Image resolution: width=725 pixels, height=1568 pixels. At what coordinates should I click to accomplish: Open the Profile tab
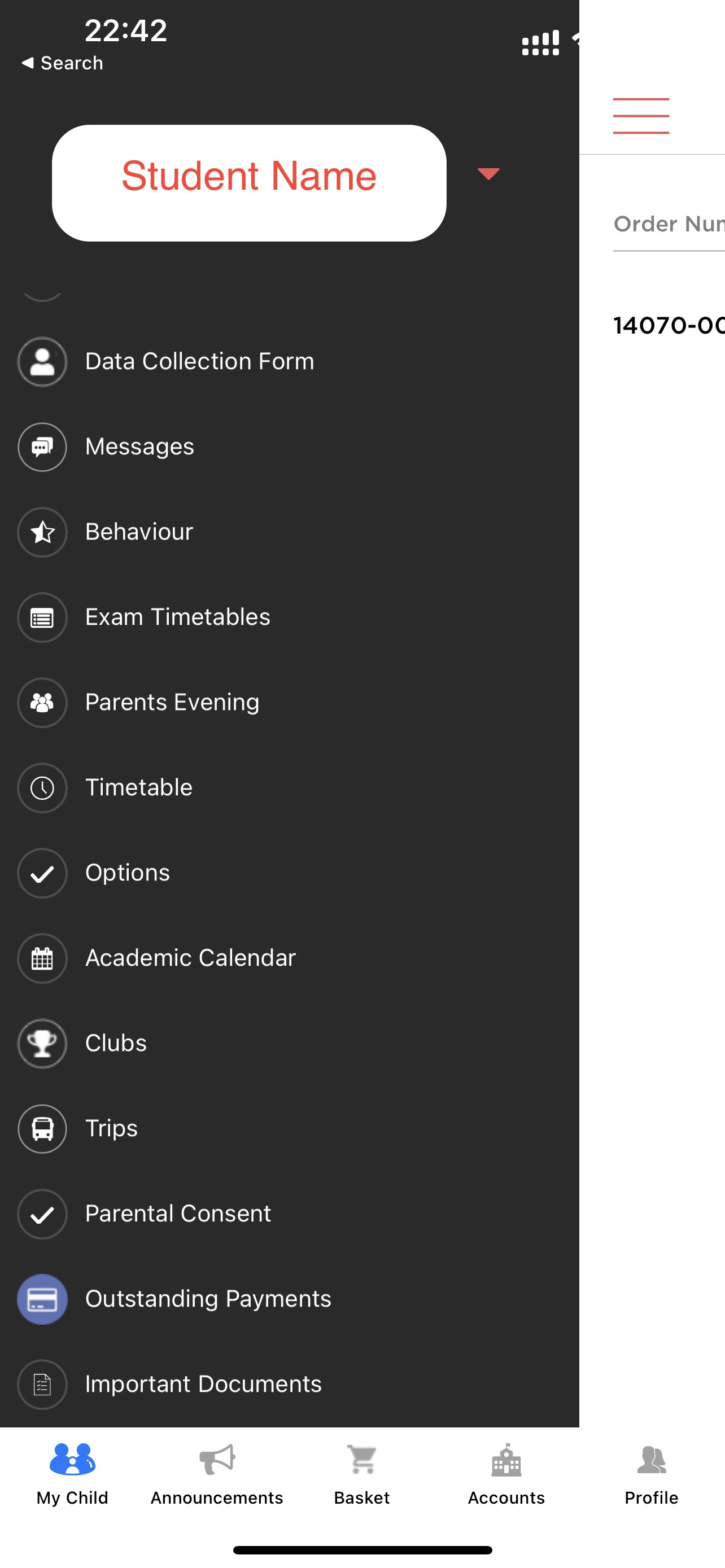click(650, 1473)
